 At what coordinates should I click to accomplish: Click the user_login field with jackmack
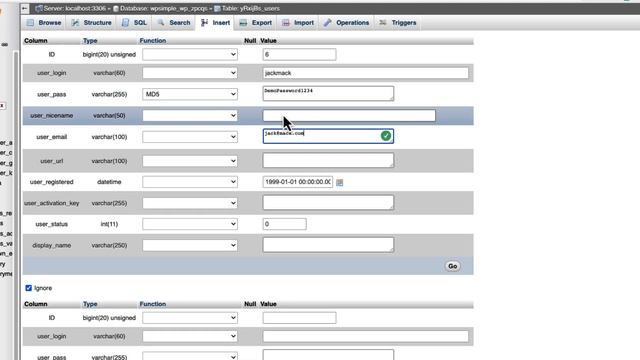(x=366, y=73)
